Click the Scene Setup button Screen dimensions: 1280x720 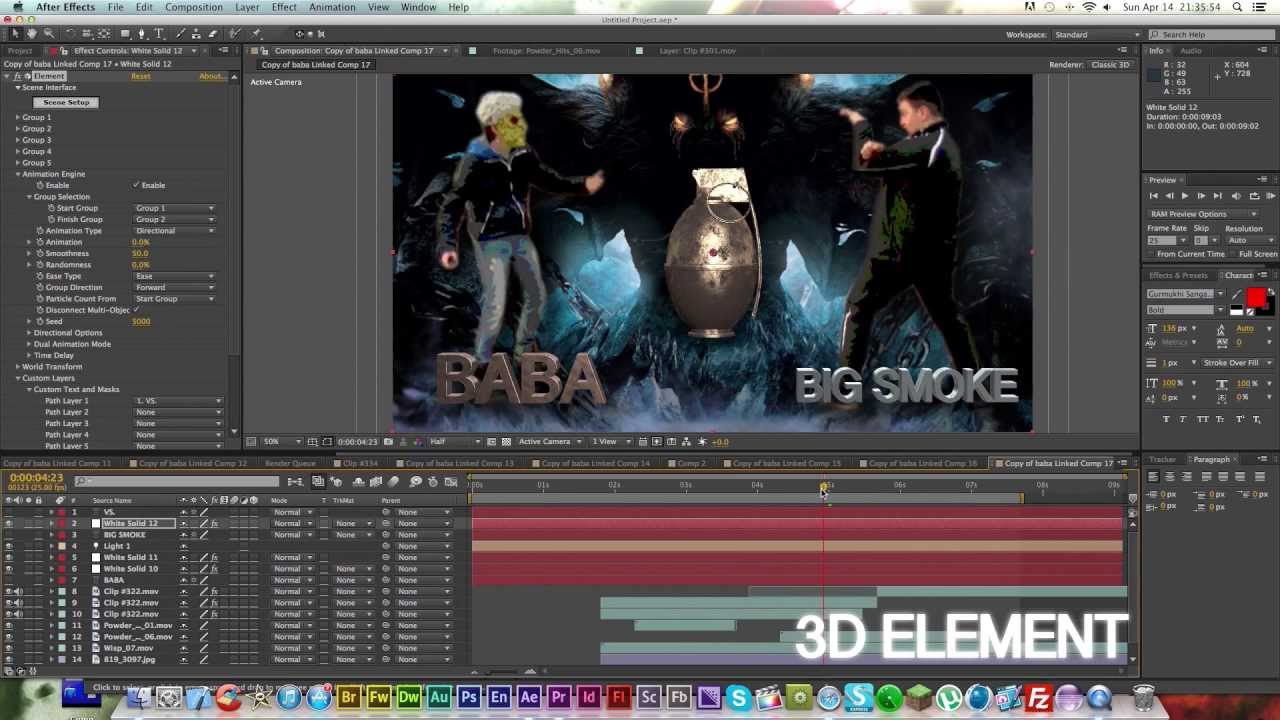pos(66,102)
